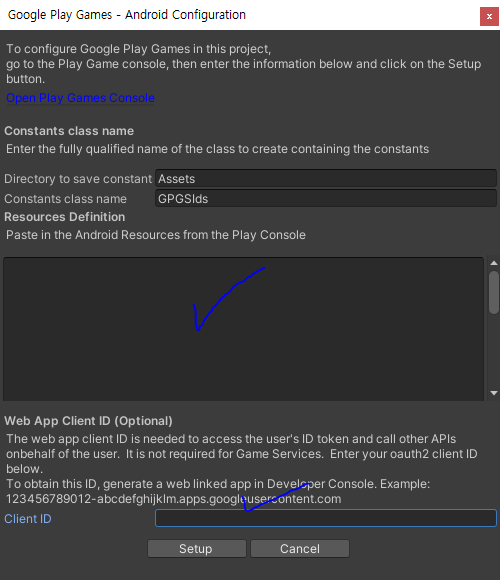The width and height of the screenshot is (500, 580).
Task: Click the scroll down arrow of resources area
Action: [494, 393]
